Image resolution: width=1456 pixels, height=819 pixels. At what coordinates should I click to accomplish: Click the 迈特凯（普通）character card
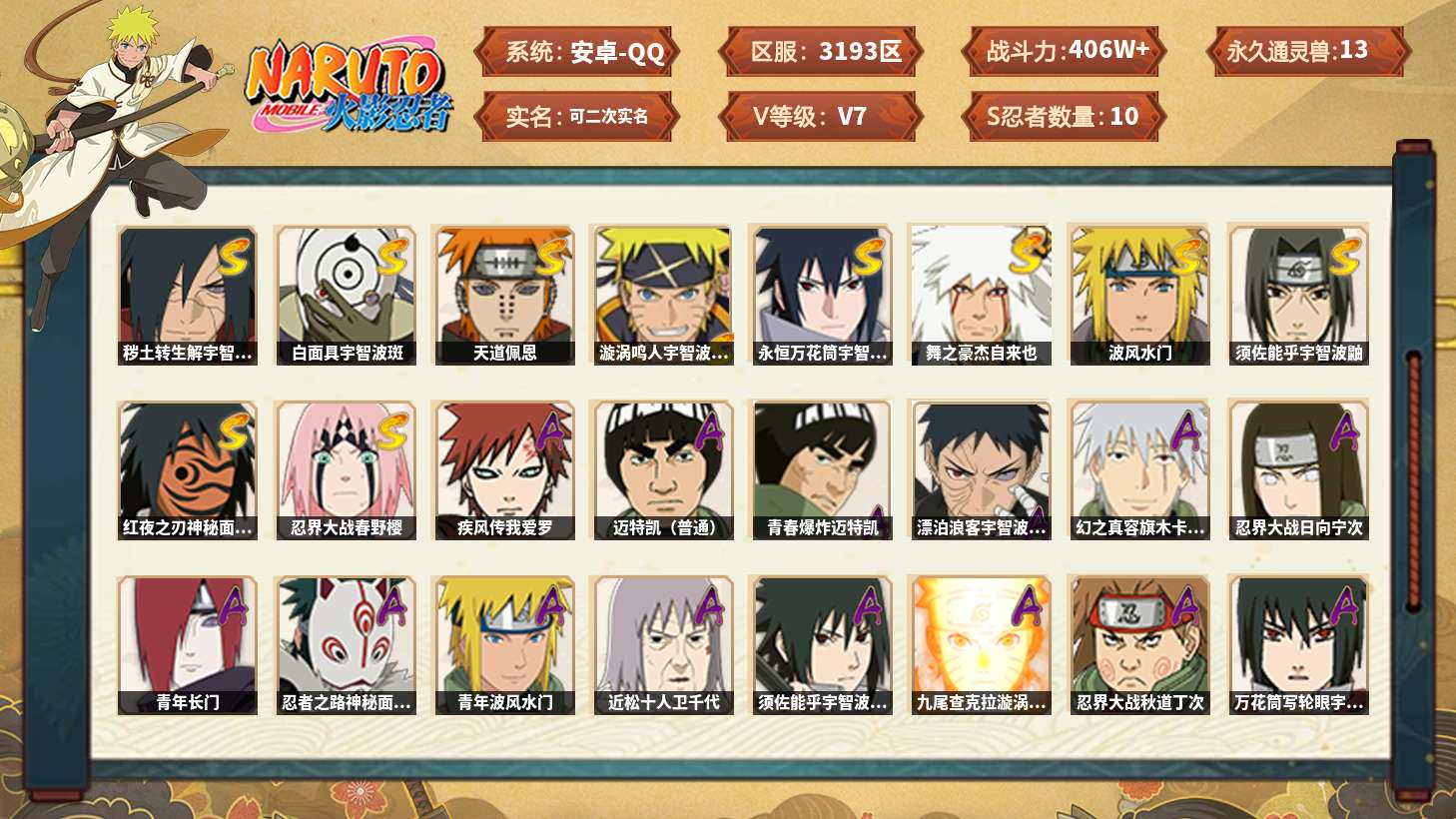(663, 470)
